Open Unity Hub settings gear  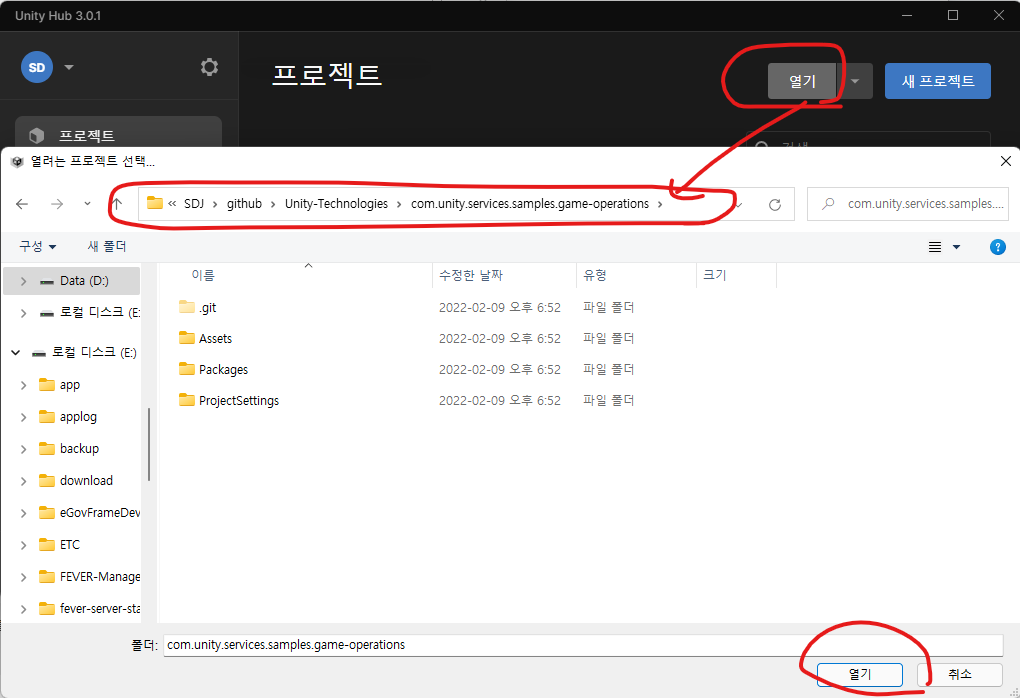(209, 67)
